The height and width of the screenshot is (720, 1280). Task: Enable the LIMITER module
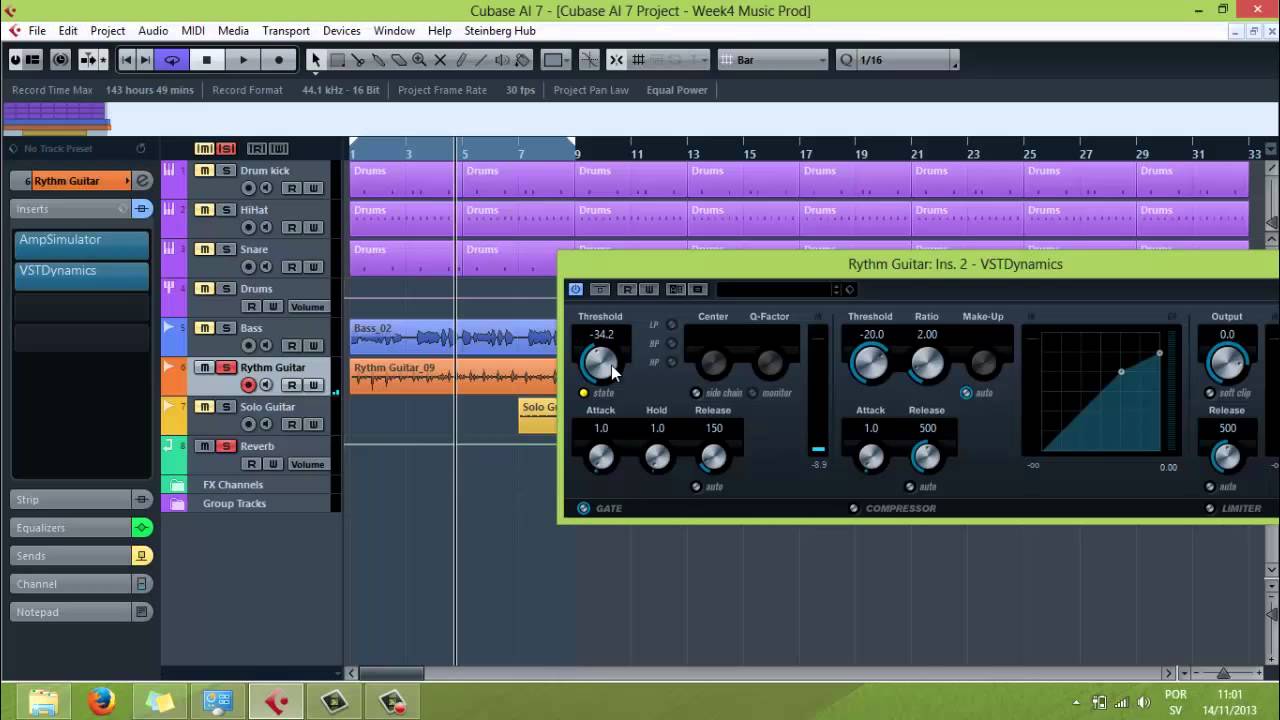click(x=1210, y=508)
